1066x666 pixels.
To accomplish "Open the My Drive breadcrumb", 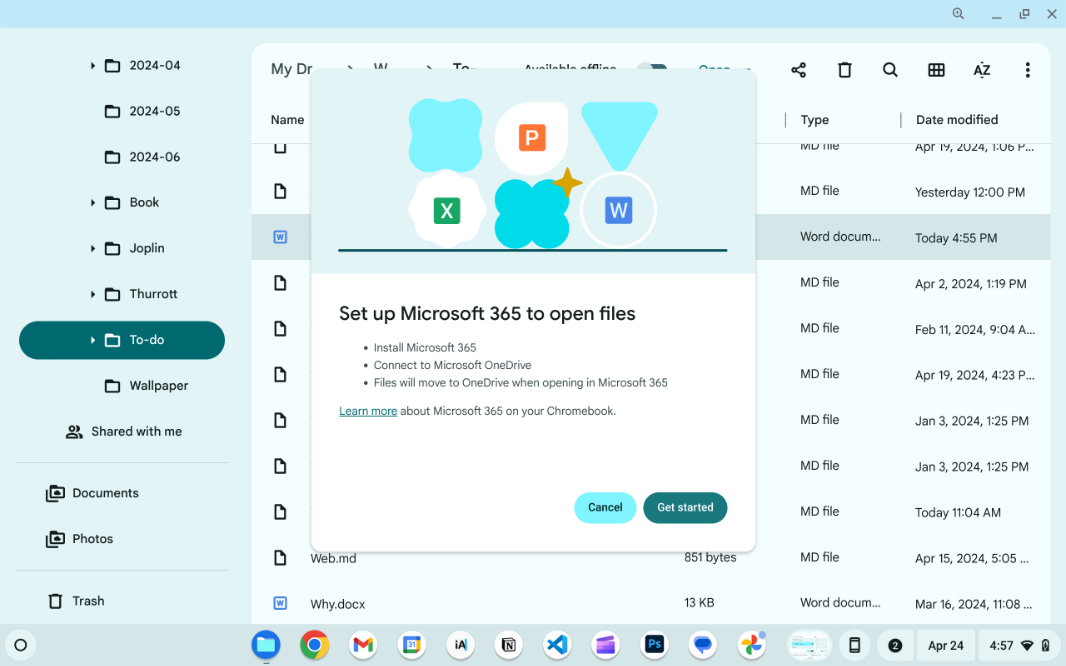I will click(x=291, y=69).
